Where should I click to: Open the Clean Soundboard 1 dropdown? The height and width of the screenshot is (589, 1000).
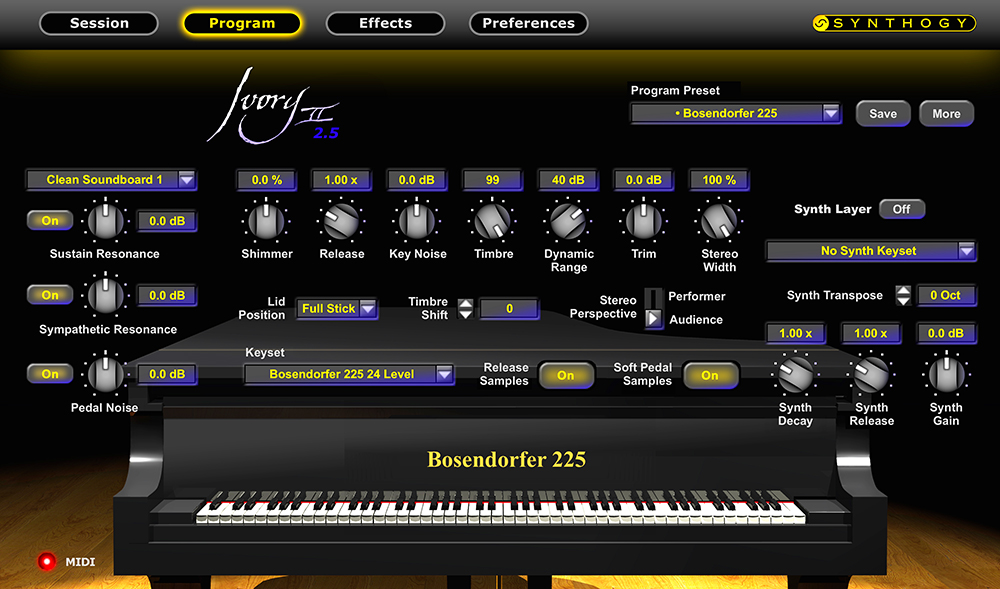click(111, 180)
